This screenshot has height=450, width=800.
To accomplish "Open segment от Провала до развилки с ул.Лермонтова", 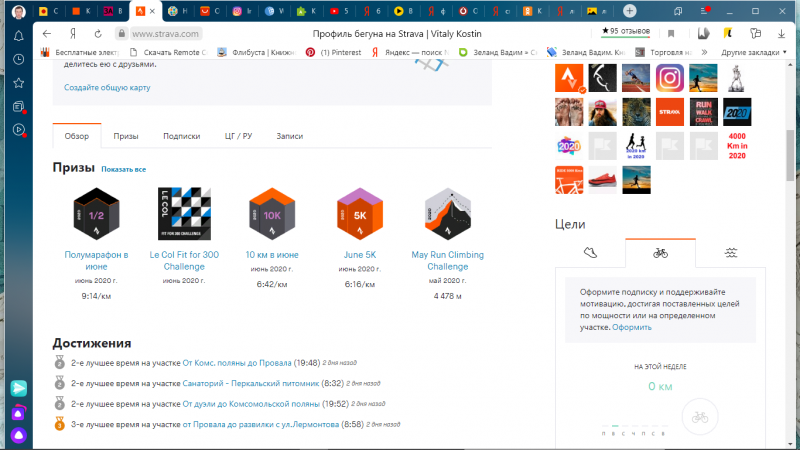I will (261, 424).
